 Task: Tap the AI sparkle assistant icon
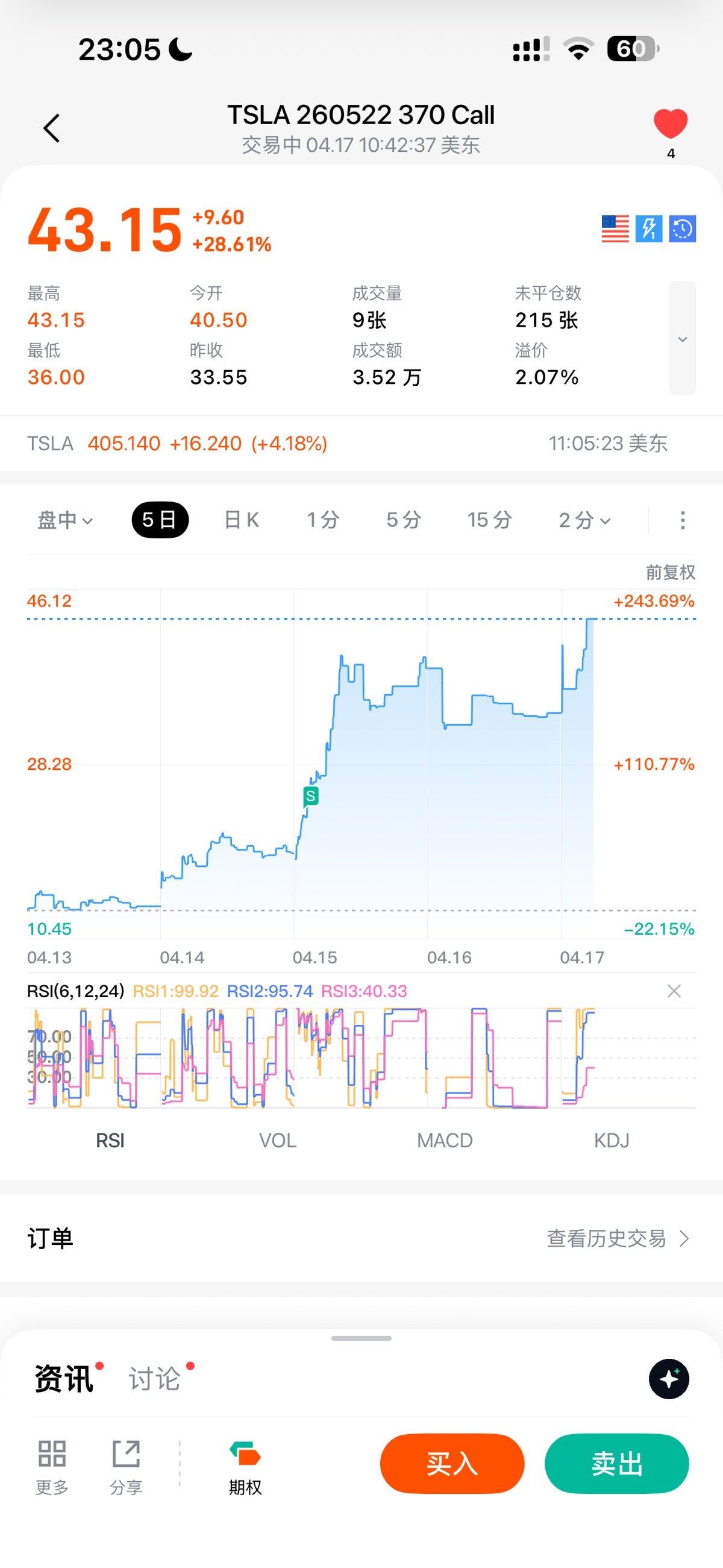coord(669,1379)
